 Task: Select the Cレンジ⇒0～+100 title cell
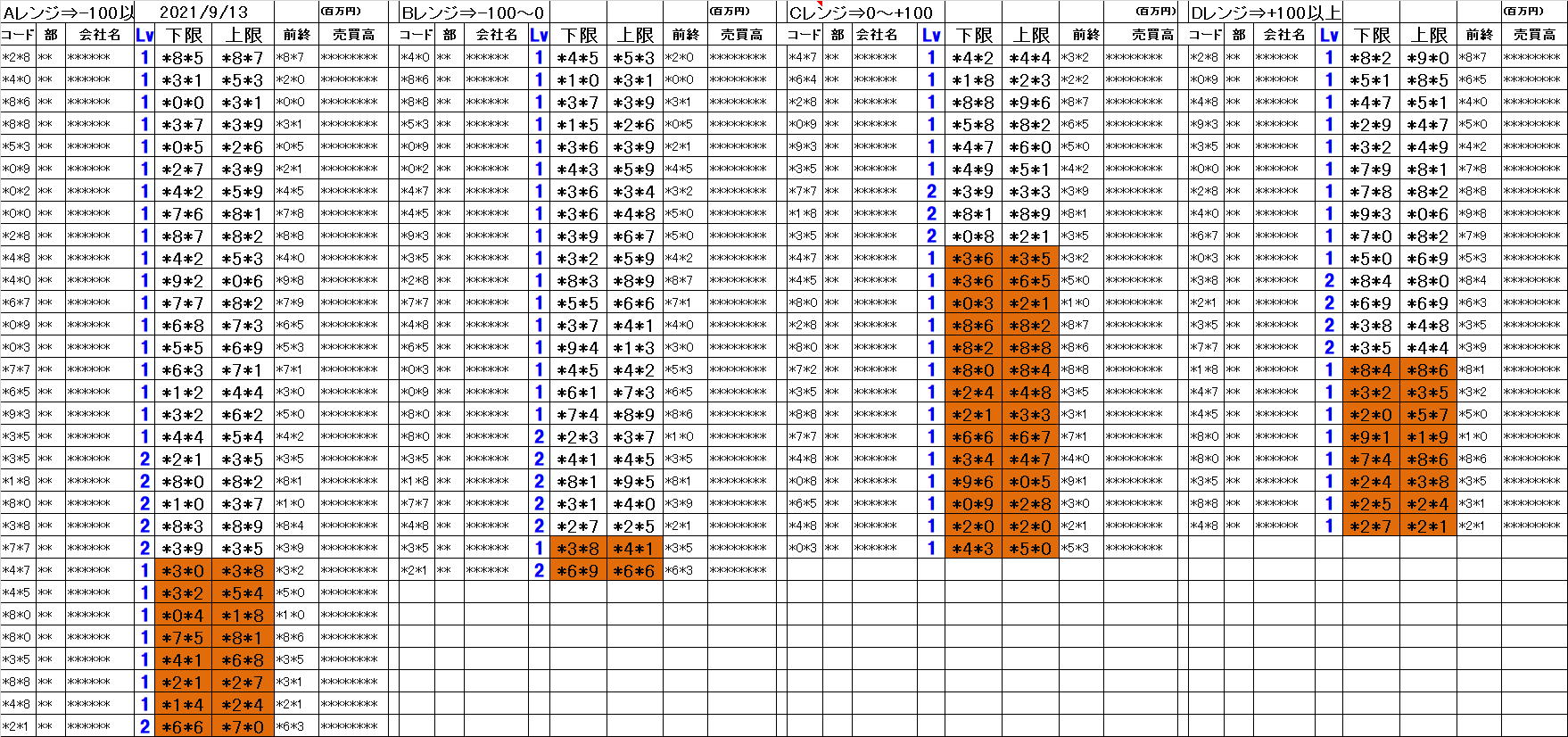click(x=861, y=12)
